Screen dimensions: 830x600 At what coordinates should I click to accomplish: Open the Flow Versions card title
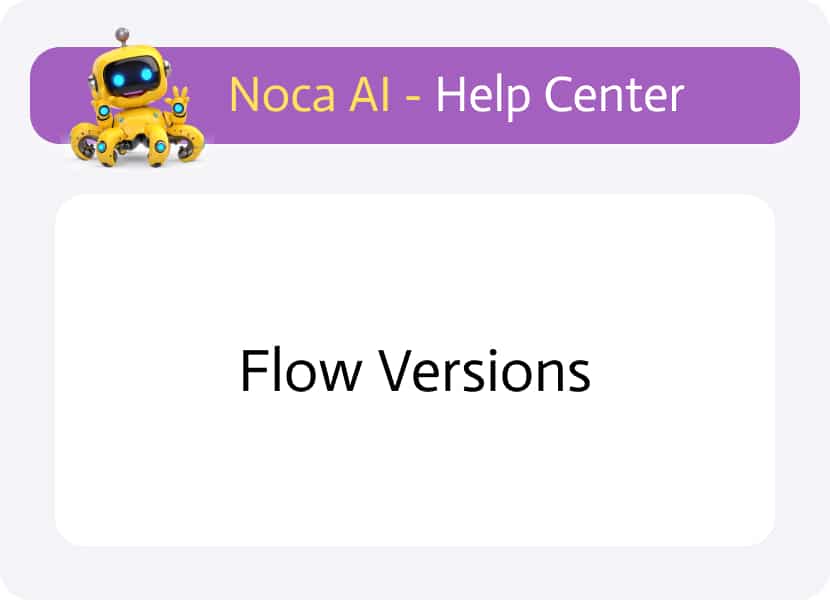pos(416,370)
